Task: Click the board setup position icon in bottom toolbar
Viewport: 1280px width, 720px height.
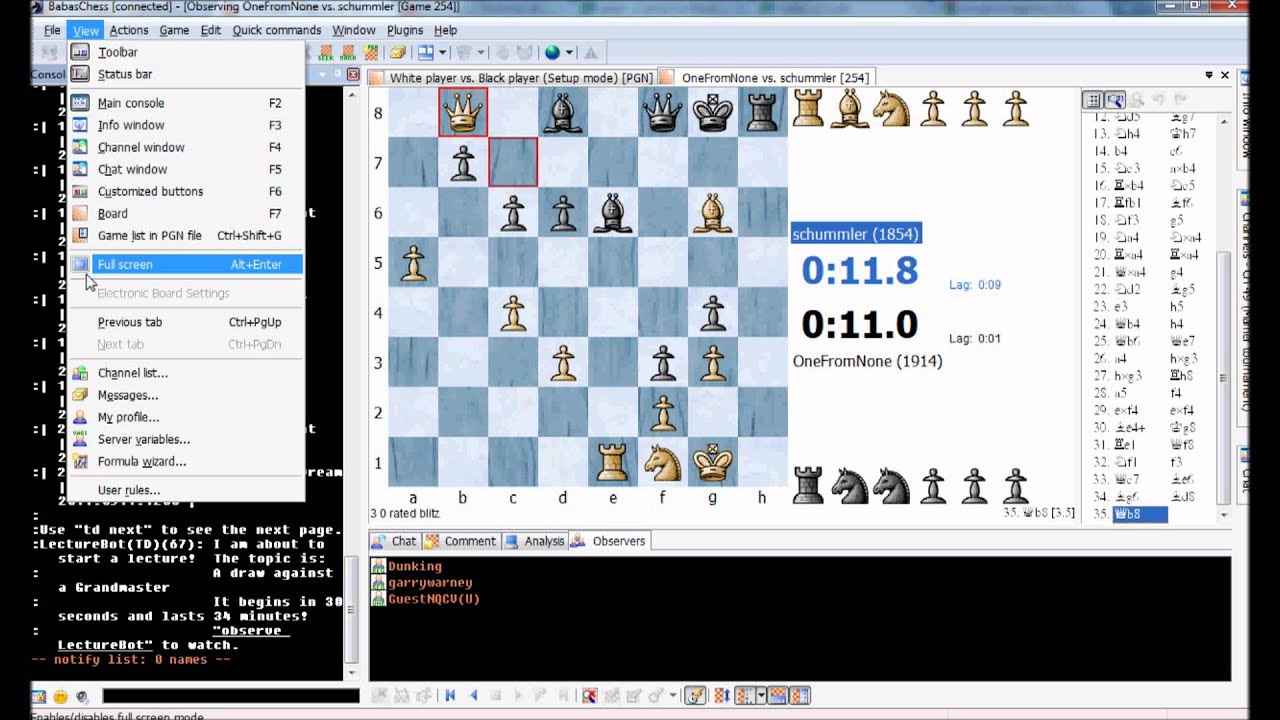Action: pyautogui.click(x=590, y=696)
